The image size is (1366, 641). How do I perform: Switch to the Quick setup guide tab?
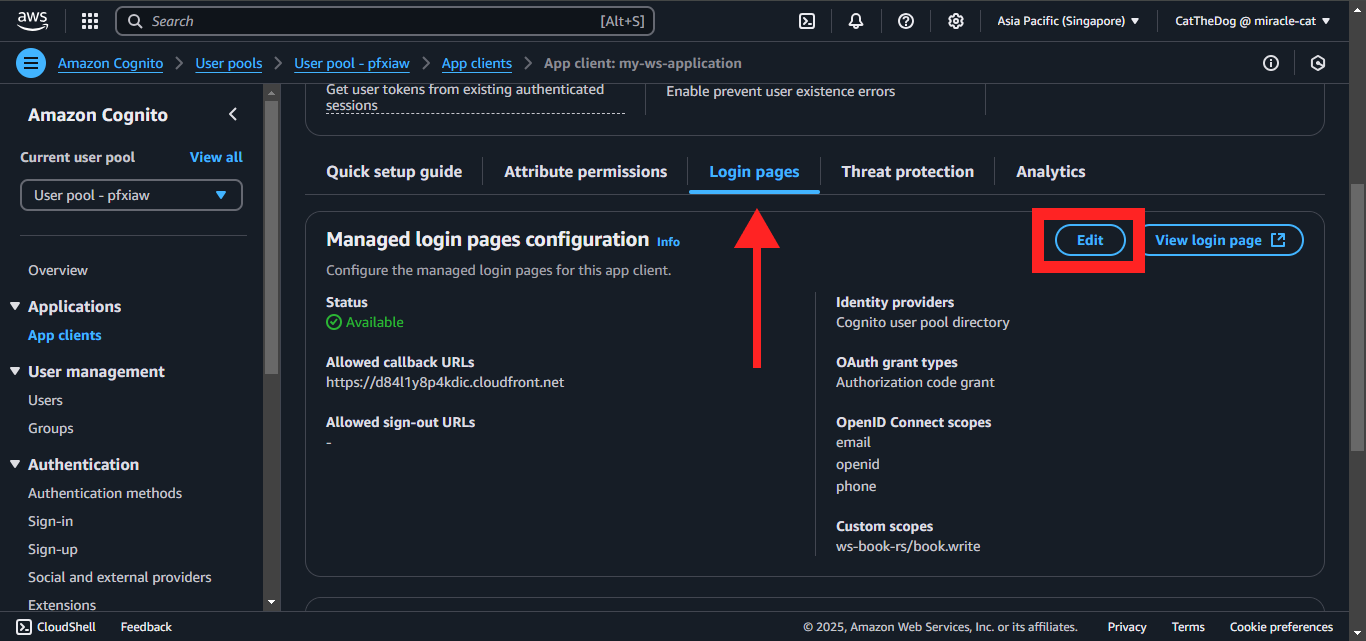pos(394,172)
